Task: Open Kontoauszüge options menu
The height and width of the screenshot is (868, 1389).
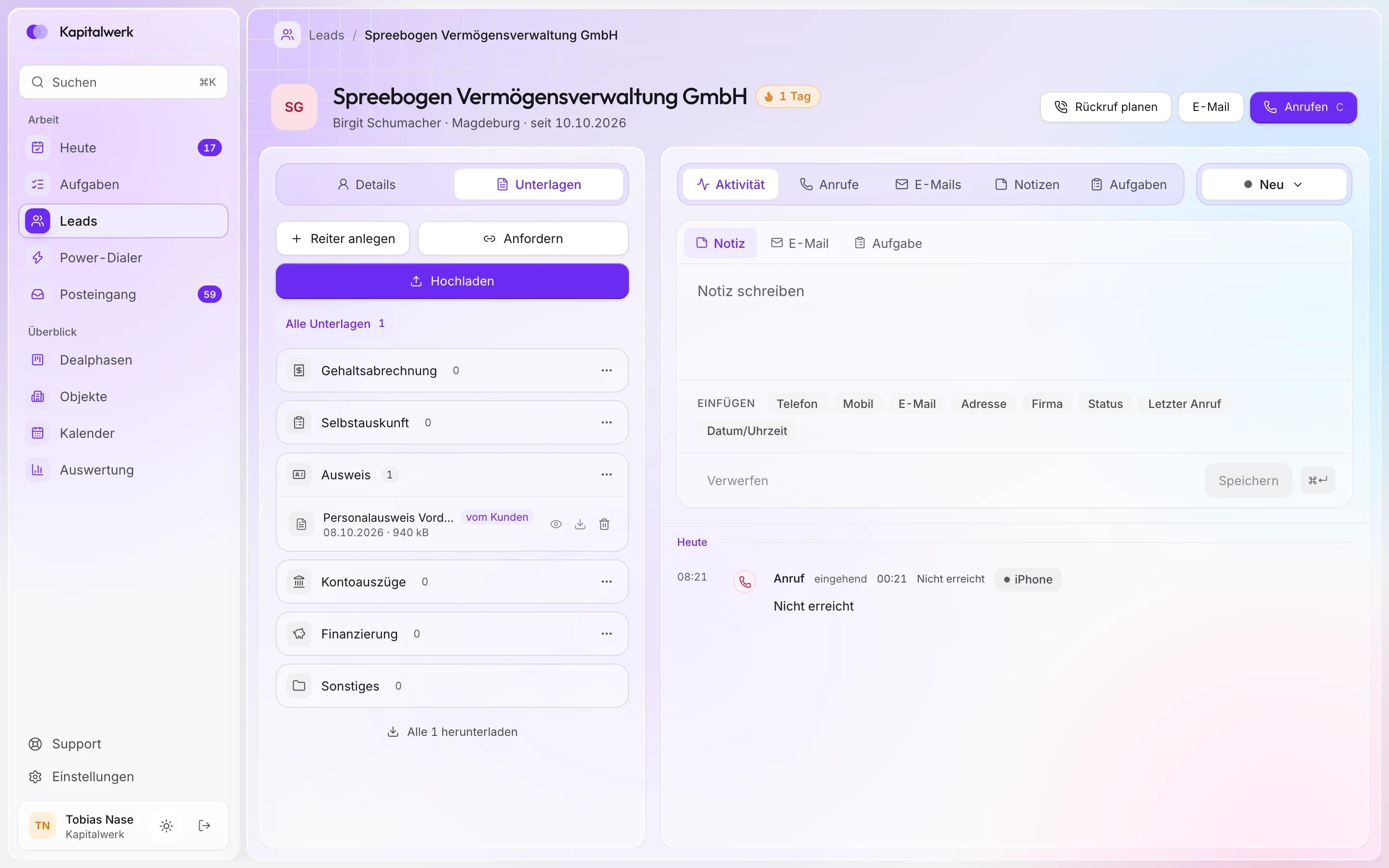Action: [607, 582]
